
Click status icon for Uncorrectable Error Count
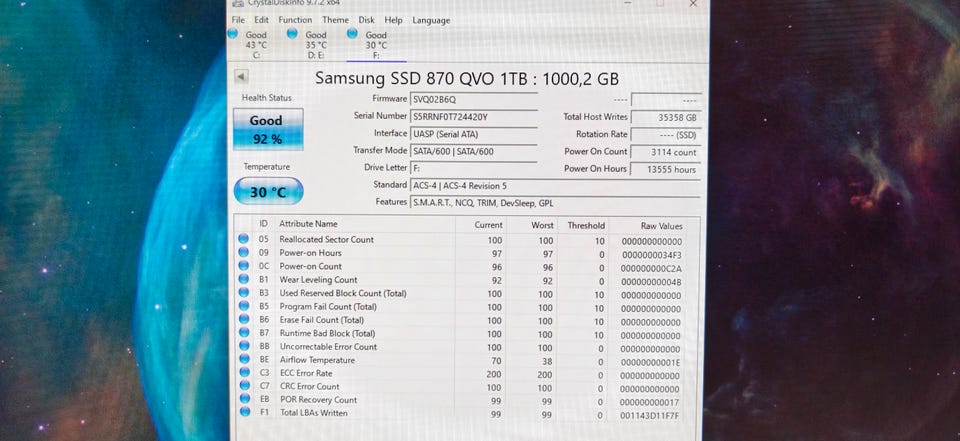[244, 346]
